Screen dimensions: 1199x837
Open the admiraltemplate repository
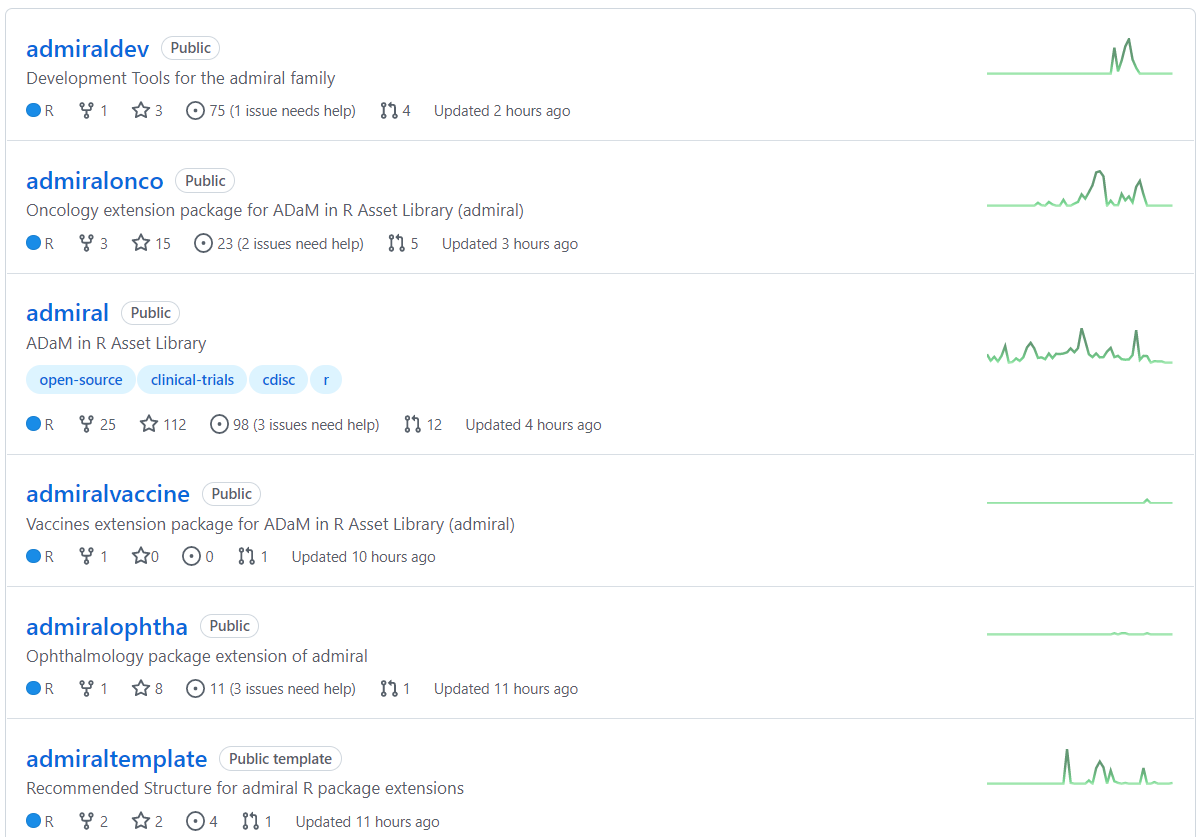pos(116,759)
